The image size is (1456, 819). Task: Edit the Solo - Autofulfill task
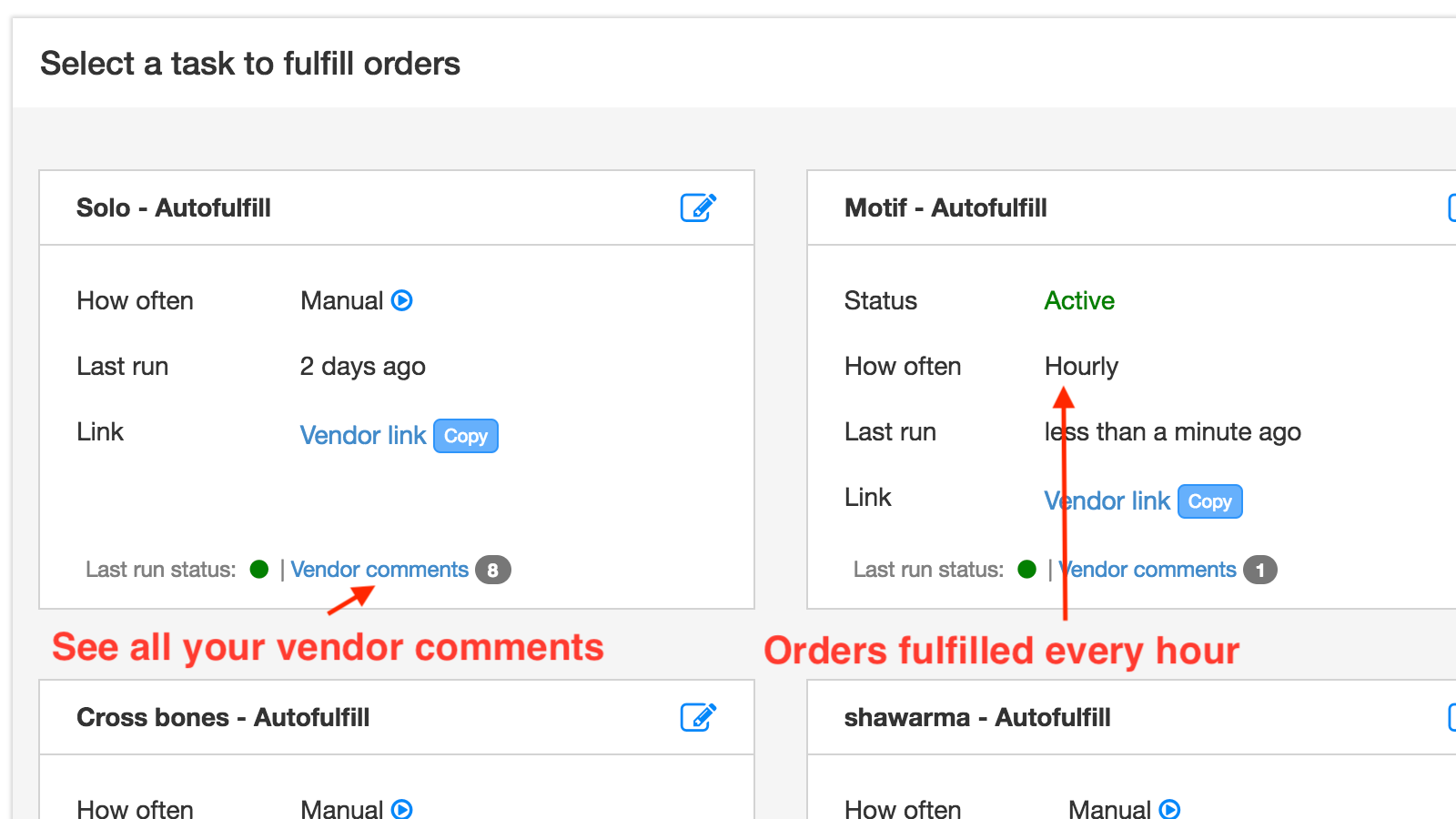pyautogui.click(x=698, y=207)
